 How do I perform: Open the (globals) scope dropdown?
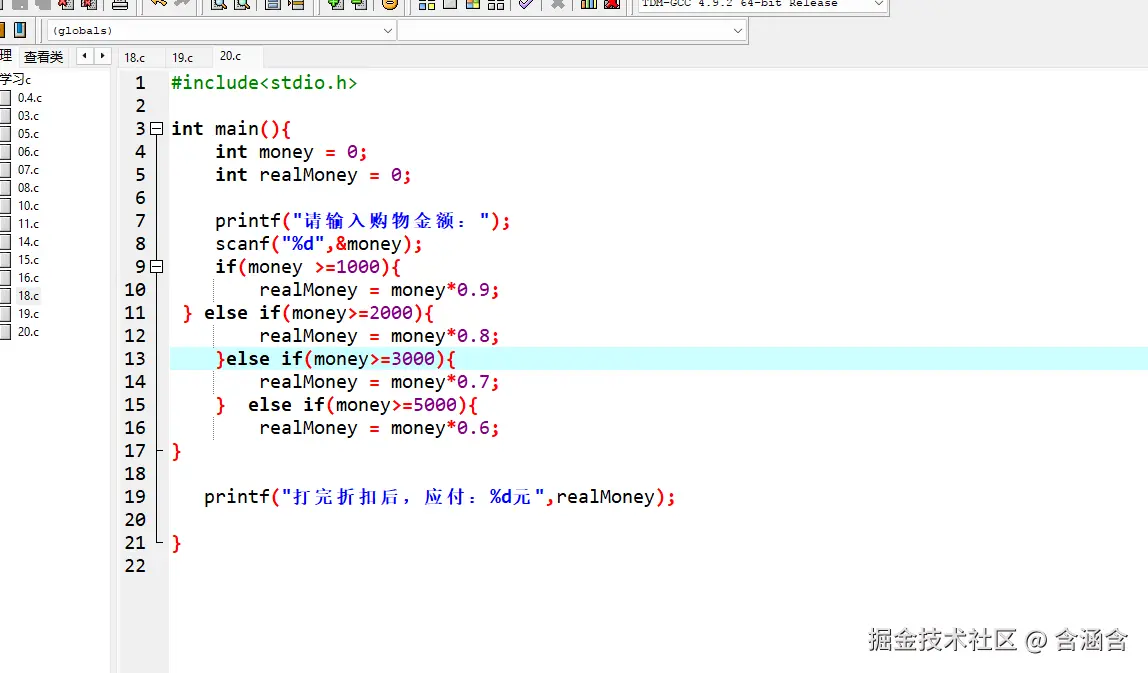[x=223, y=31]
